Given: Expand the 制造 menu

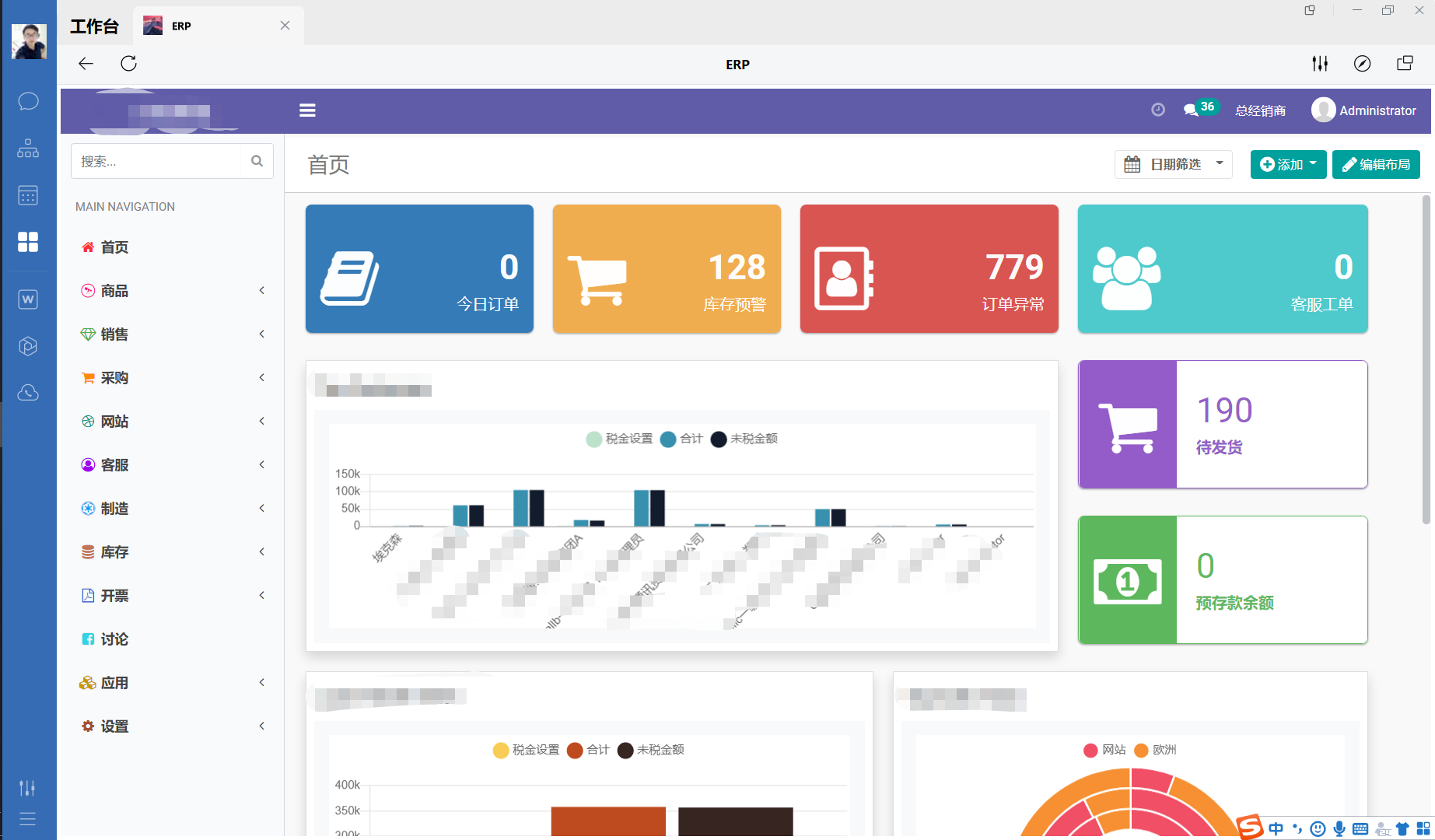Looking at the screenshot, I should pos(171,509).
